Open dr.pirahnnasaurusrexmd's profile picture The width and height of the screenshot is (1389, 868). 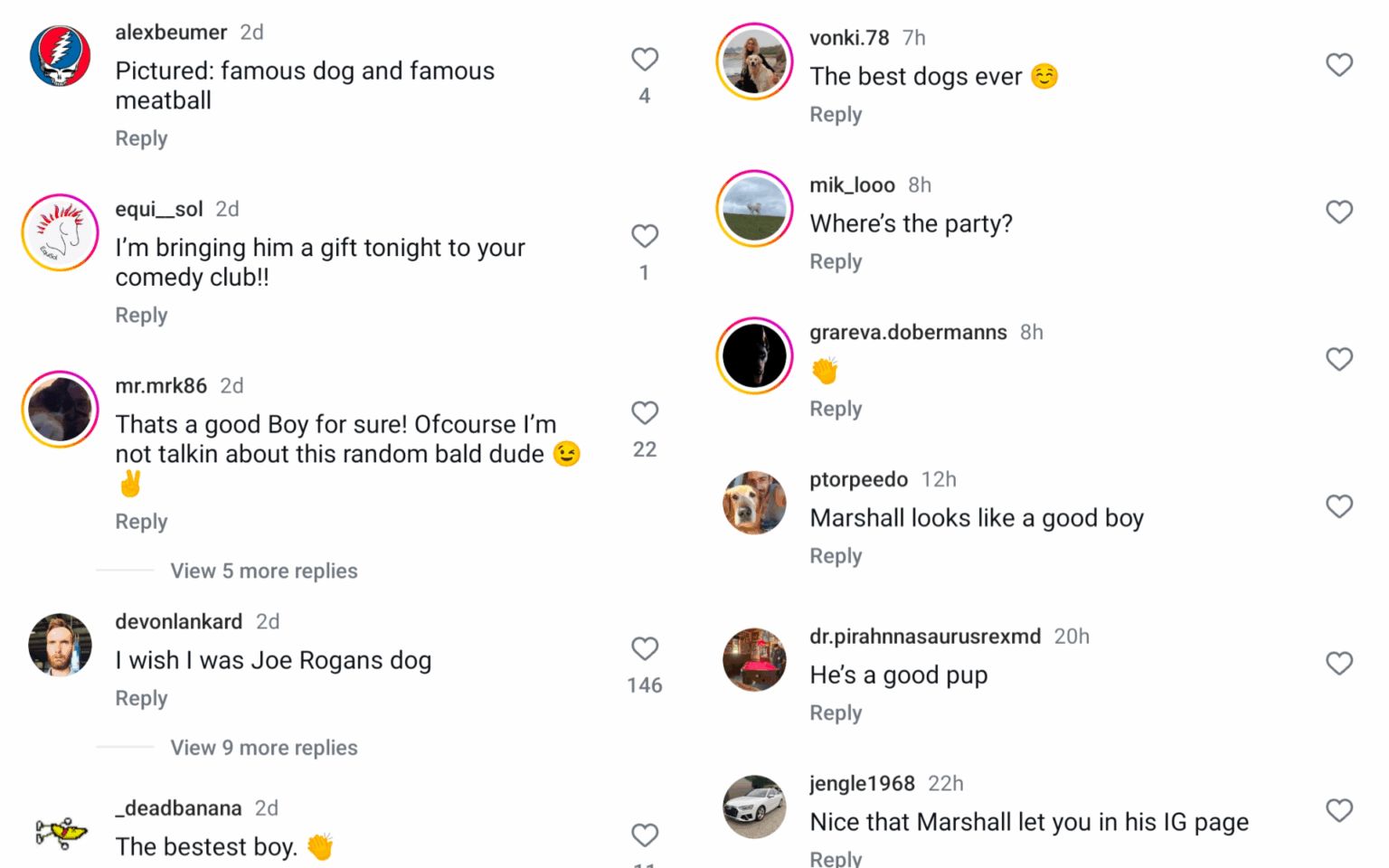(x=754, y=659)
